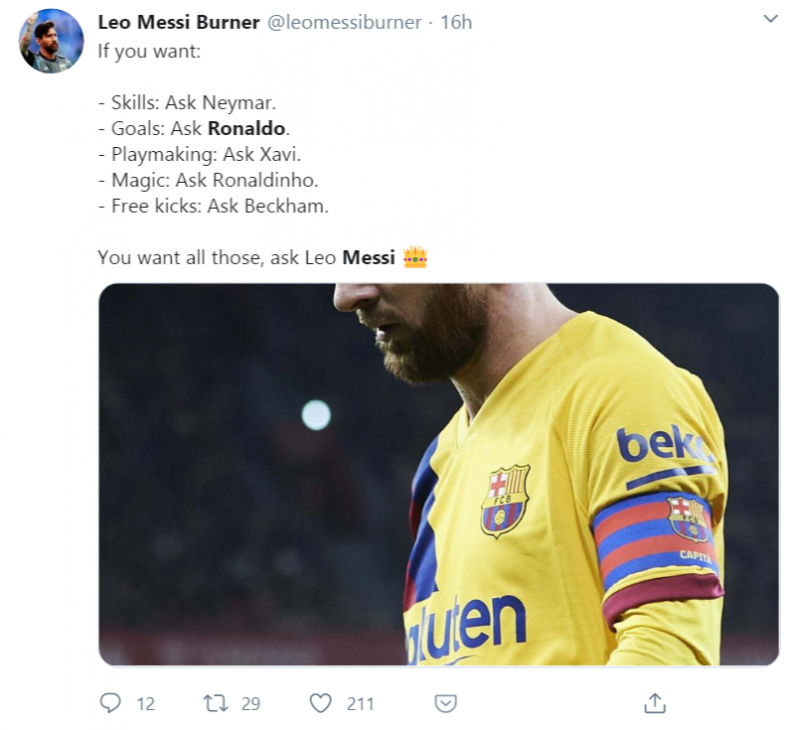Click the crown emoji after Messi
Image resolution: width=800 pixels, height=730 pixels.
(415, 258)
